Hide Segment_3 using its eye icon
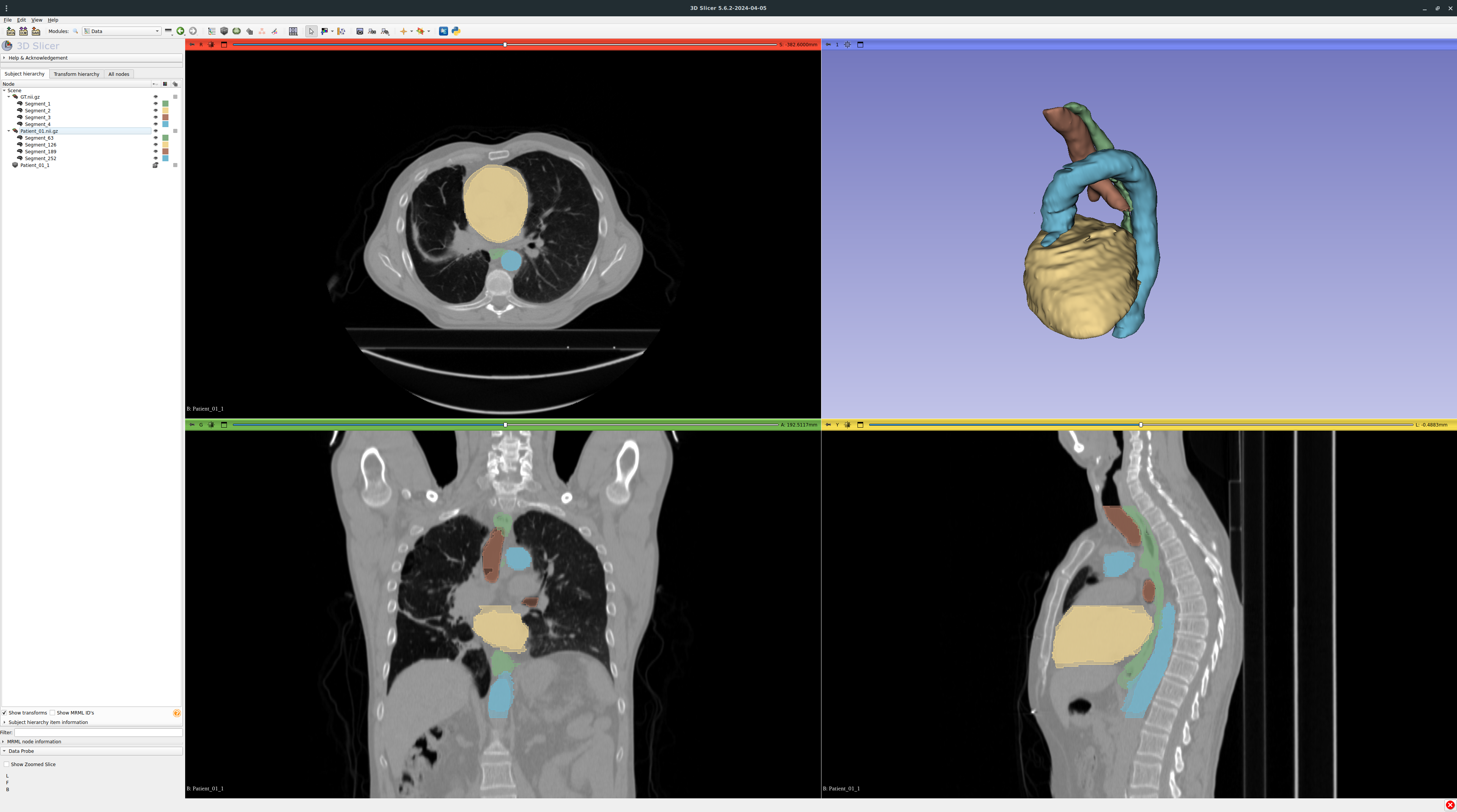This screenshot has height=812, width=1457. (156, 118)
